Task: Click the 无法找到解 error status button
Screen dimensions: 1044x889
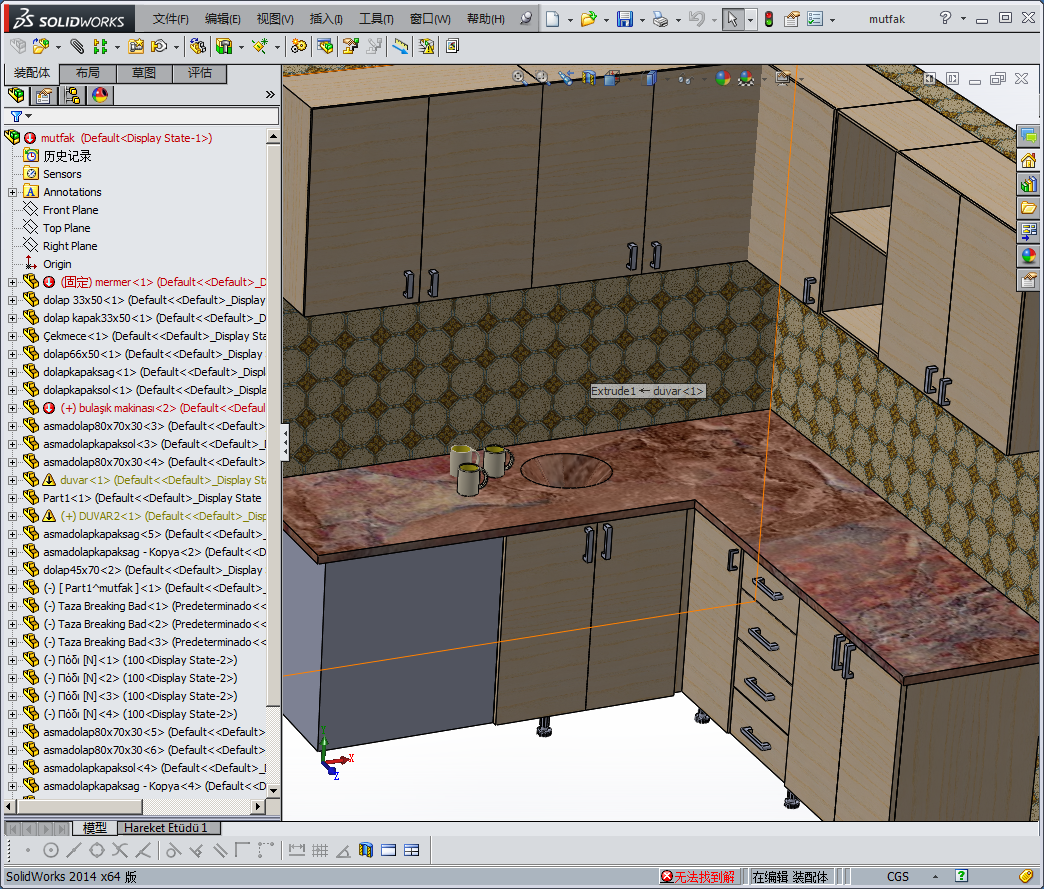Action: (x=698, y=877)
